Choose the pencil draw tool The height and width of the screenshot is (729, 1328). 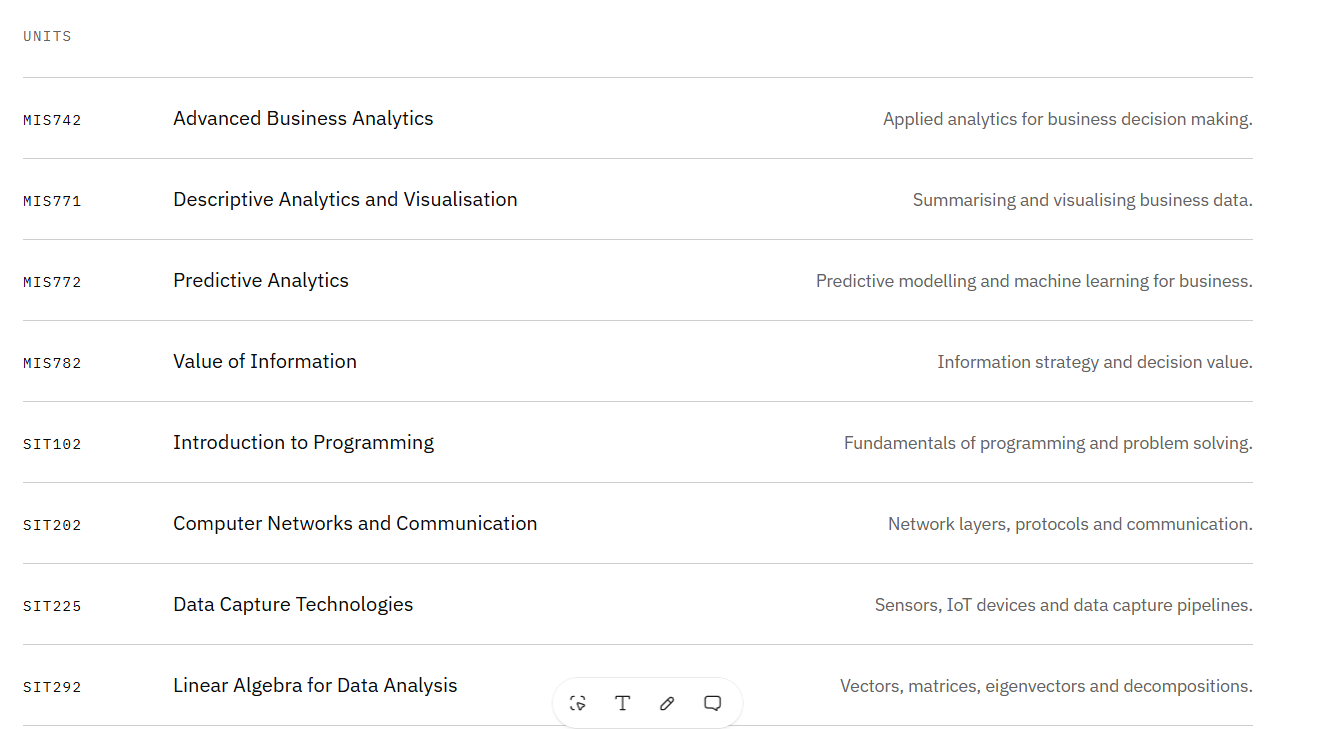668,703
